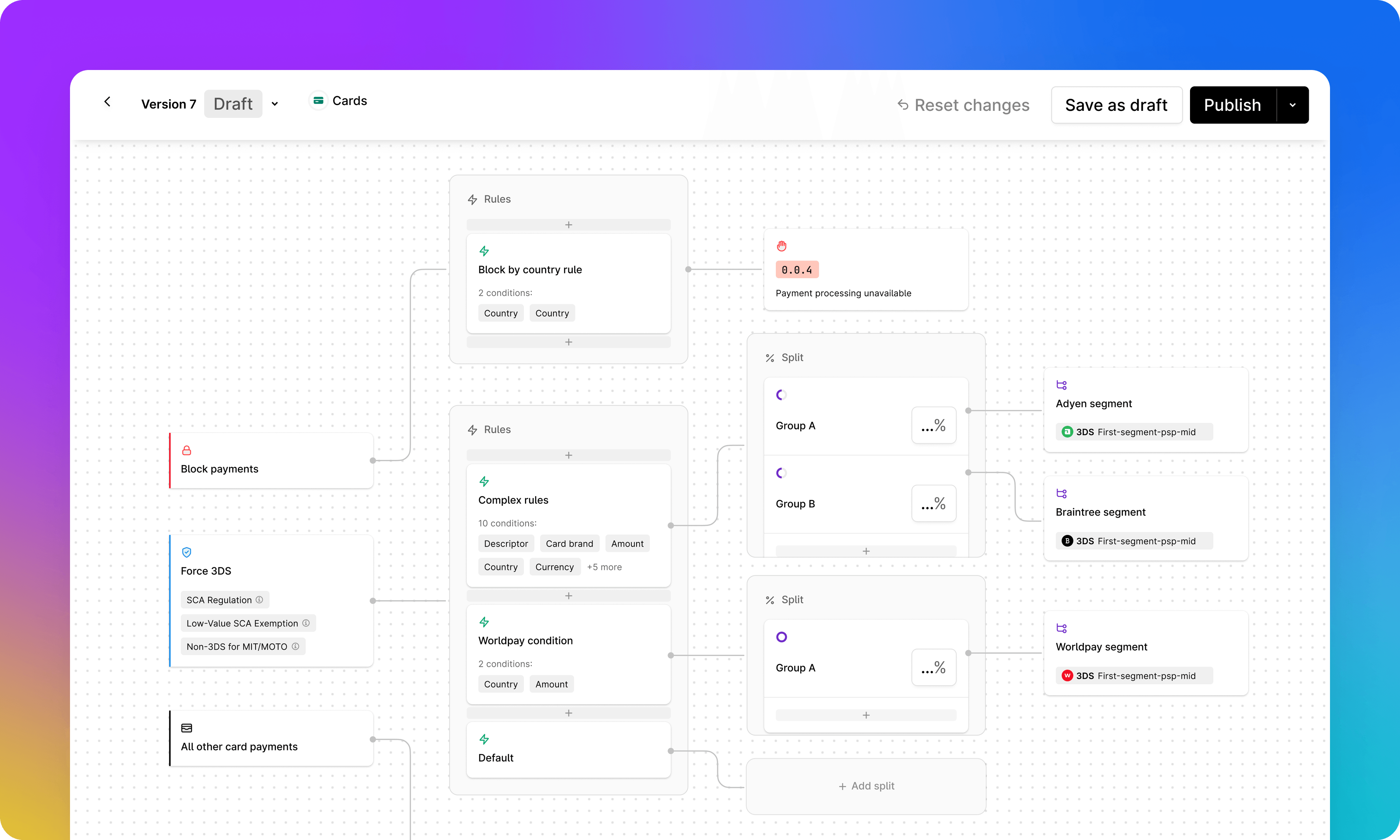Switch to the Cards view
The width and height of the screenshot is (1400, 840).
pos(338,100)
